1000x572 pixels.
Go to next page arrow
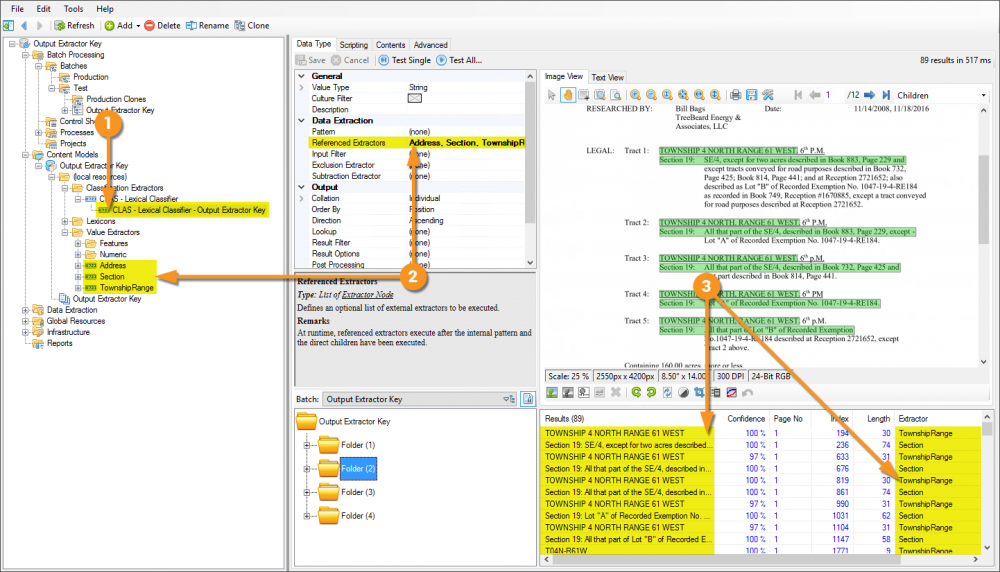870,95
